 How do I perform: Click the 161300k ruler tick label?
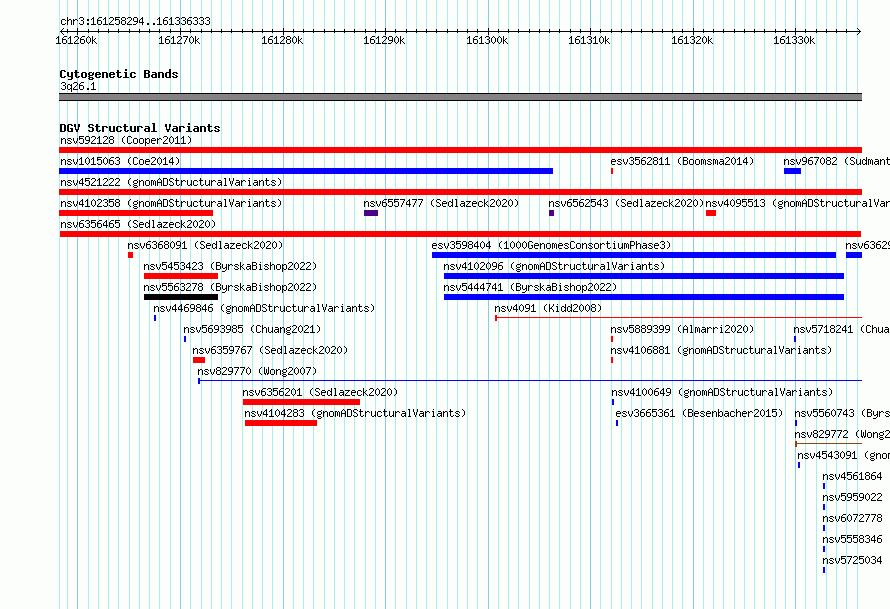point(487,40)
